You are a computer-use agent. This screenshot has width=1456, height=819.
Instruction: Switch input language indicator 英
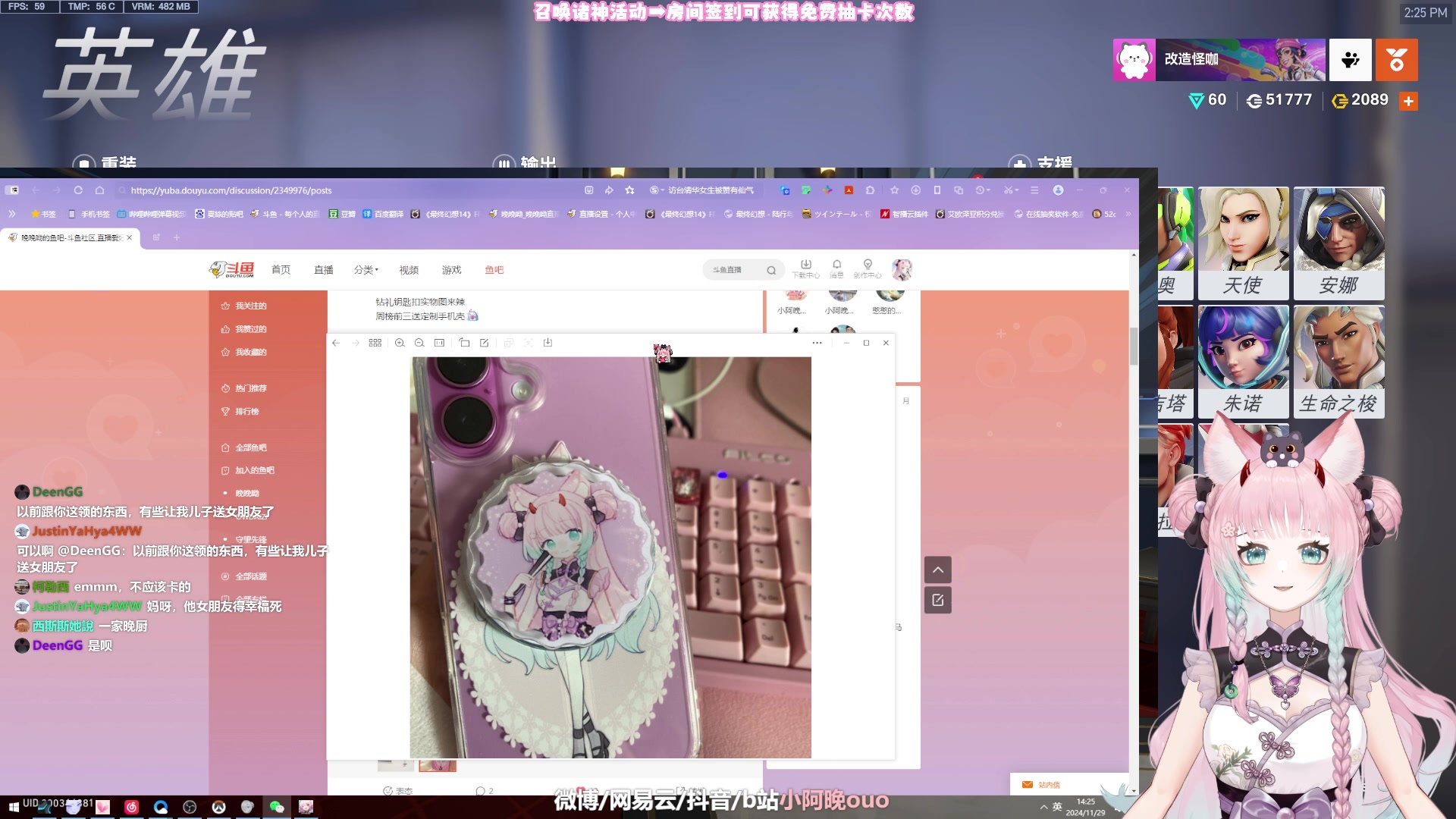(1057, 807)
